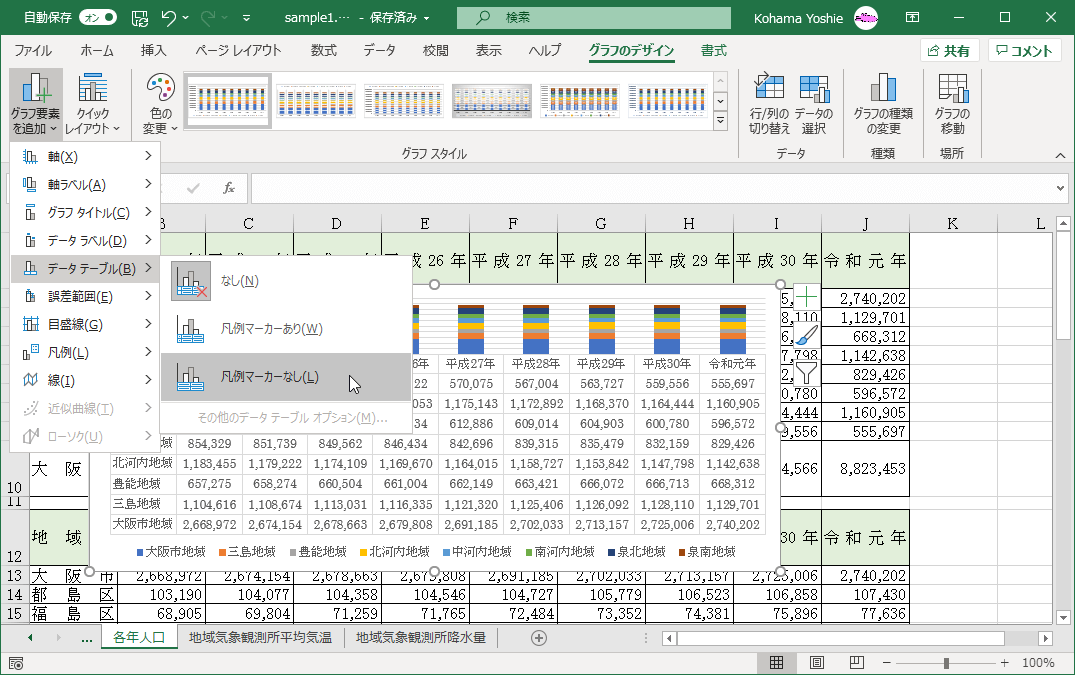Click the Share button
The width and height of the screenshot is (1075, 675).
949,51
